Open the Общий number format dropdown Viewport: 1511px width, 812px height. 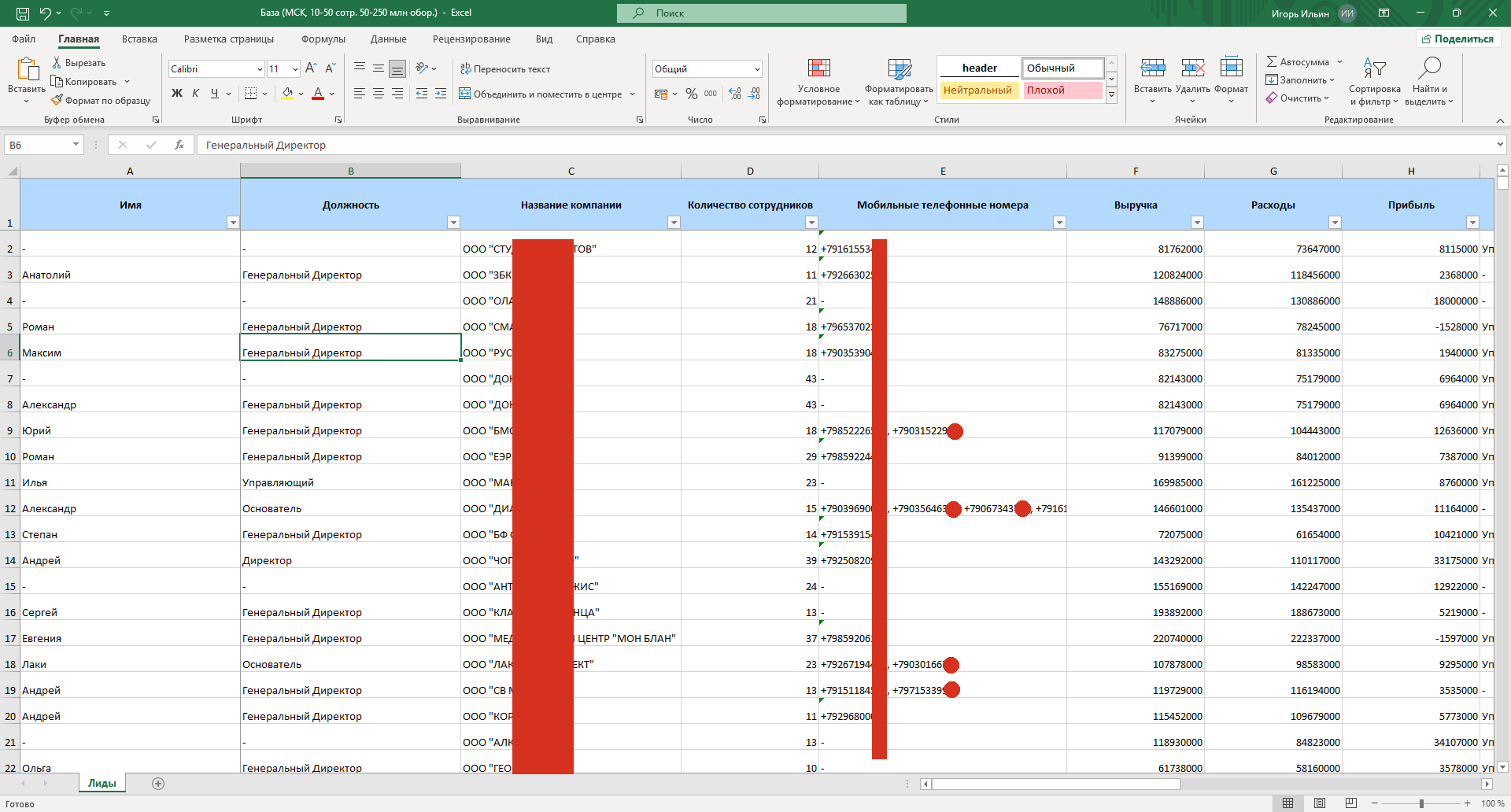click(757, 69)
